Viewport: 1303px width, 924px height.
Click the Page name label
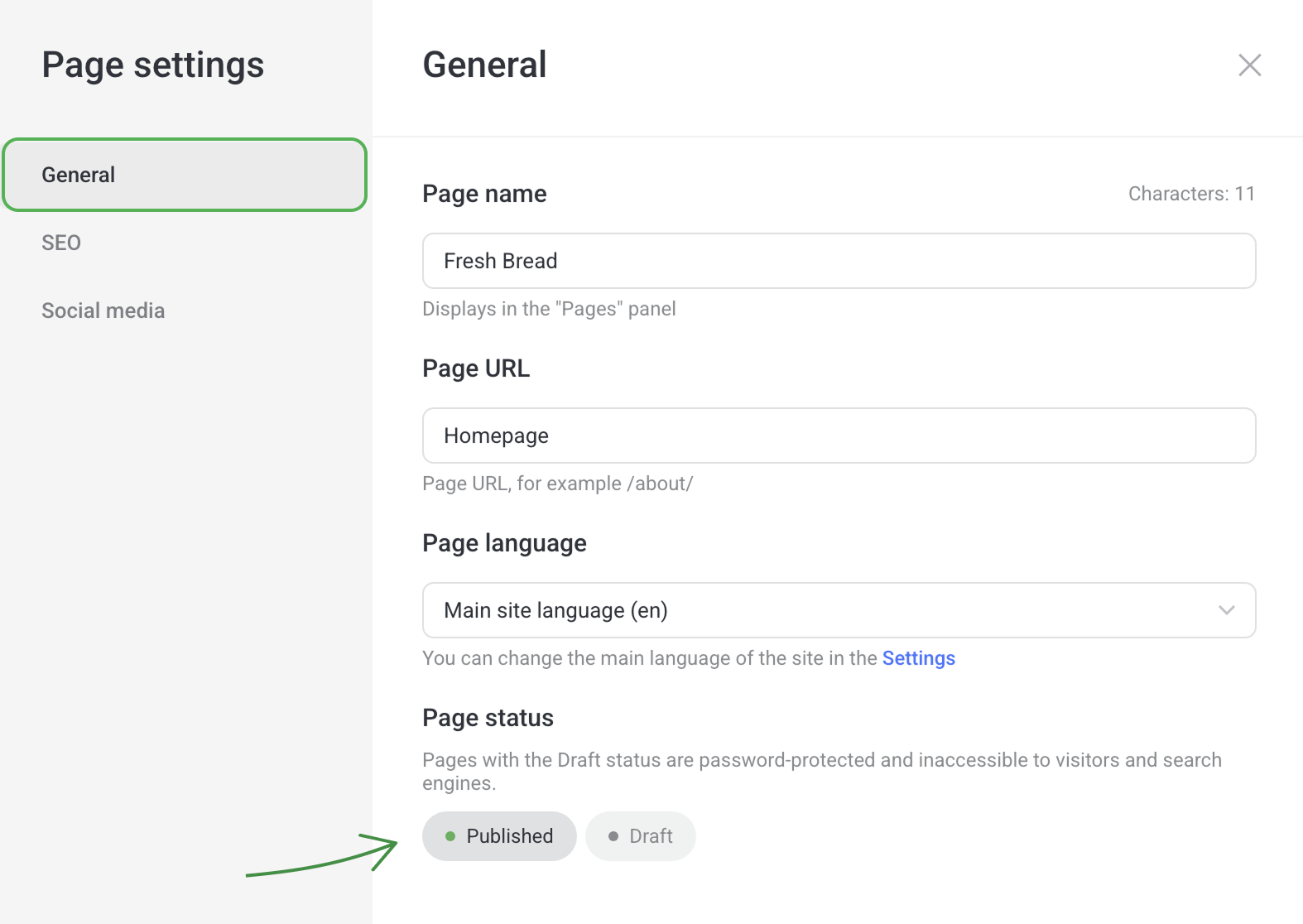(x=484, y=194)
